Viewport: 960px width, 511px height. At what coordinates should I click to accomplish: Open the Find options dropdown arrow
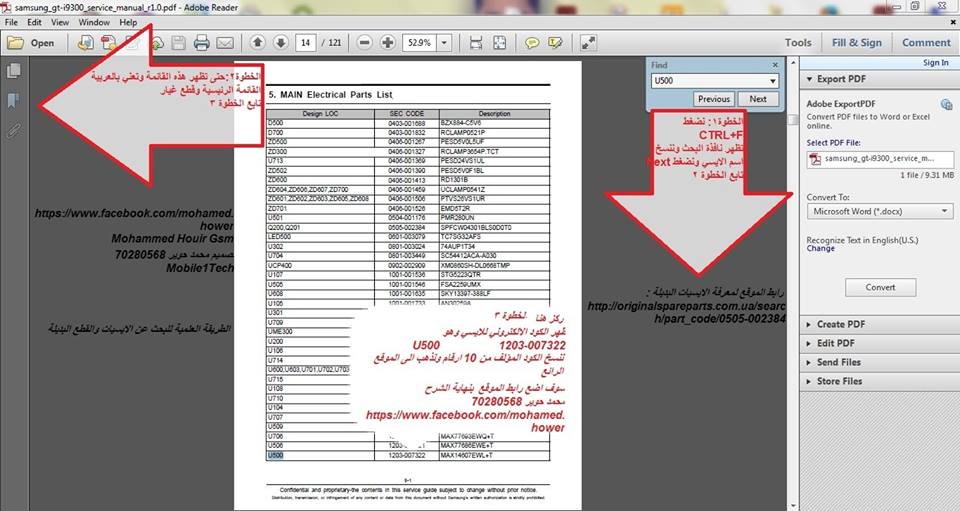point(773,81)
